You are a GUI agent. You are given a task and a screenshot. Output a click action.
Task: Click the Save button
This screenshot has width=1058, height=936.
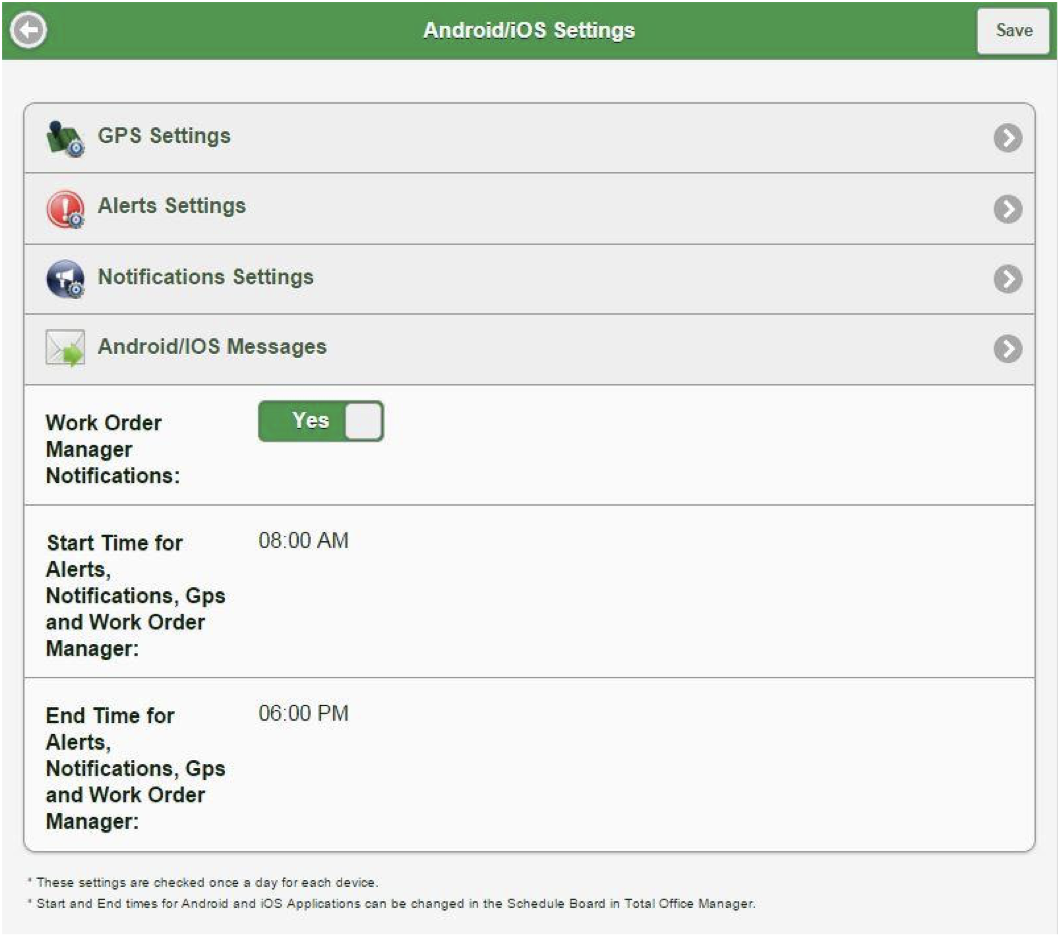tap(1013, 30)
